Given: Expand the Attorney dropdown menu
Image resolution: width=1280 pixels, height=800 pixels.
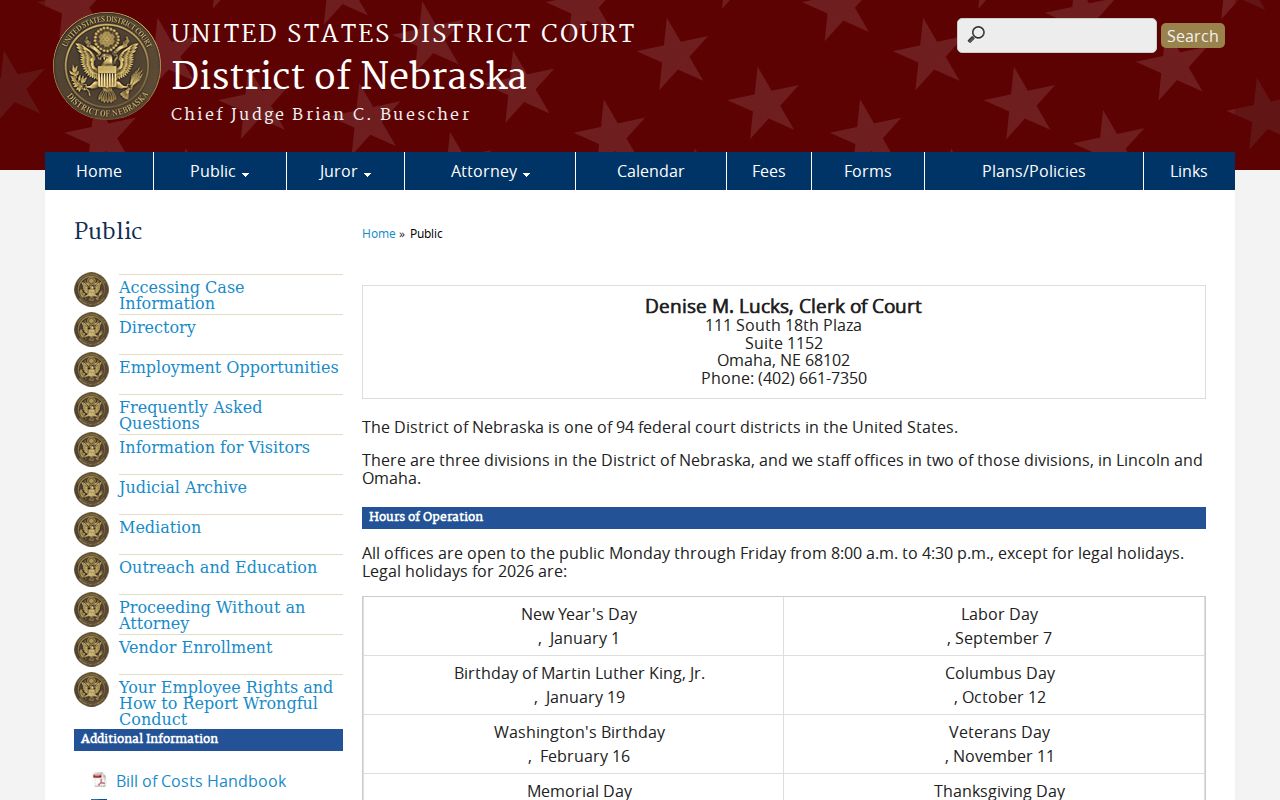Looking at the screenshot, I should point(490,171).
